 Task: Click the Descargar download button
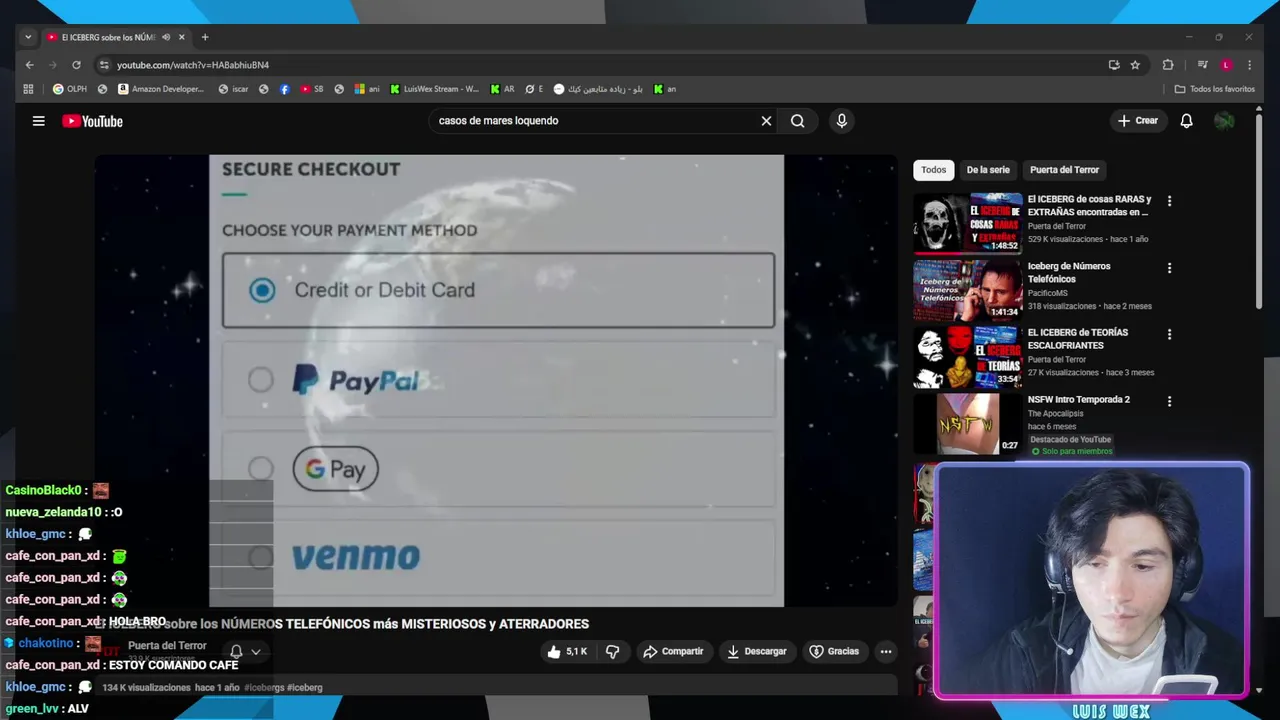point(756,651)
